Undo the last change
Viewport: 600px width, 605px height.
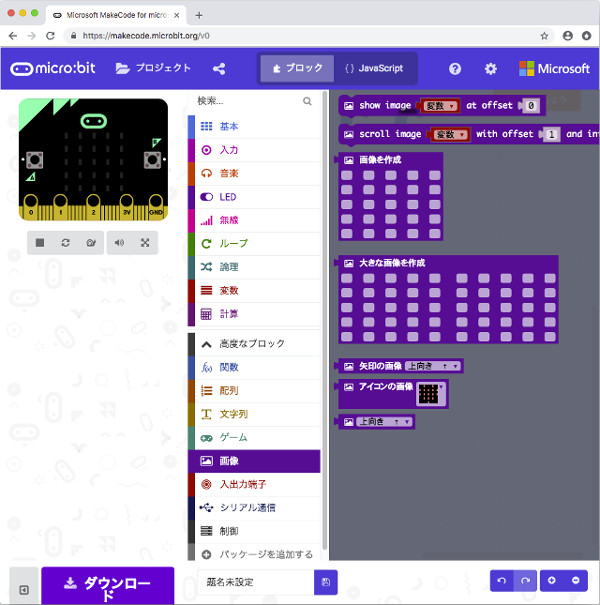tap(501, 580)
